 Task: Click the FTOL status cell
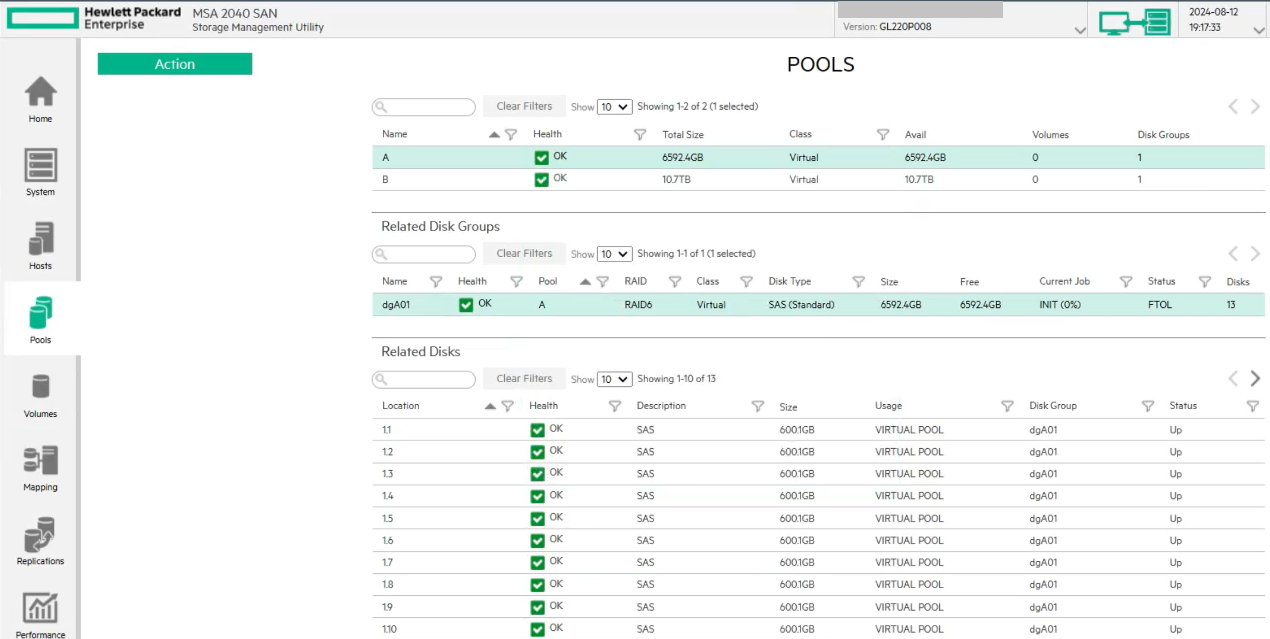(1161, 305)
